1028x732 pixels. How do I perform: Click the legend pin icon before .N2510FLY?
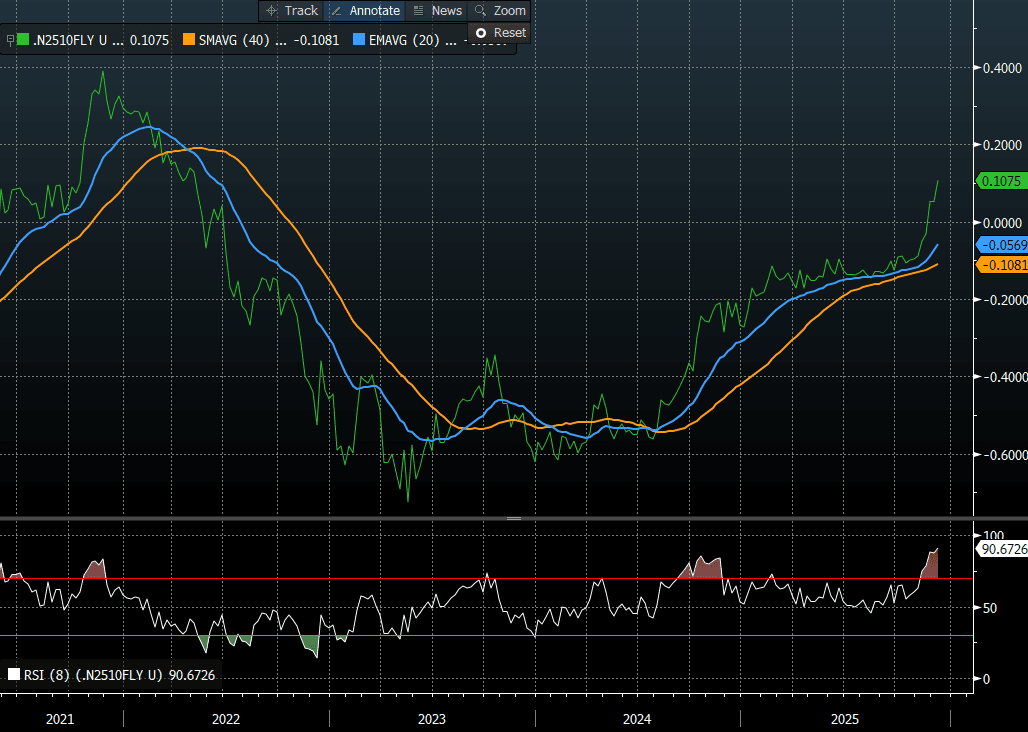(10, 41)
